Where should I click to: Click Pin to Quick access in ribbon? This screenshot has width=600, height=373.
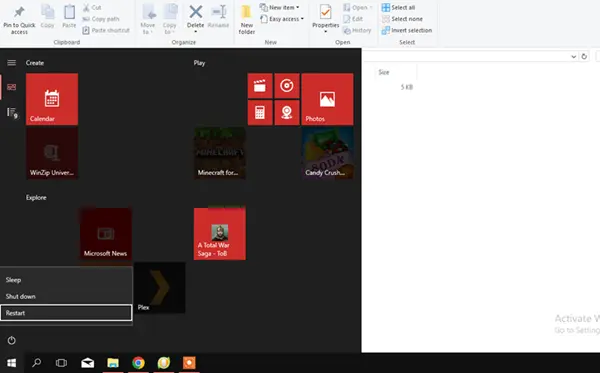coord(19,20)
